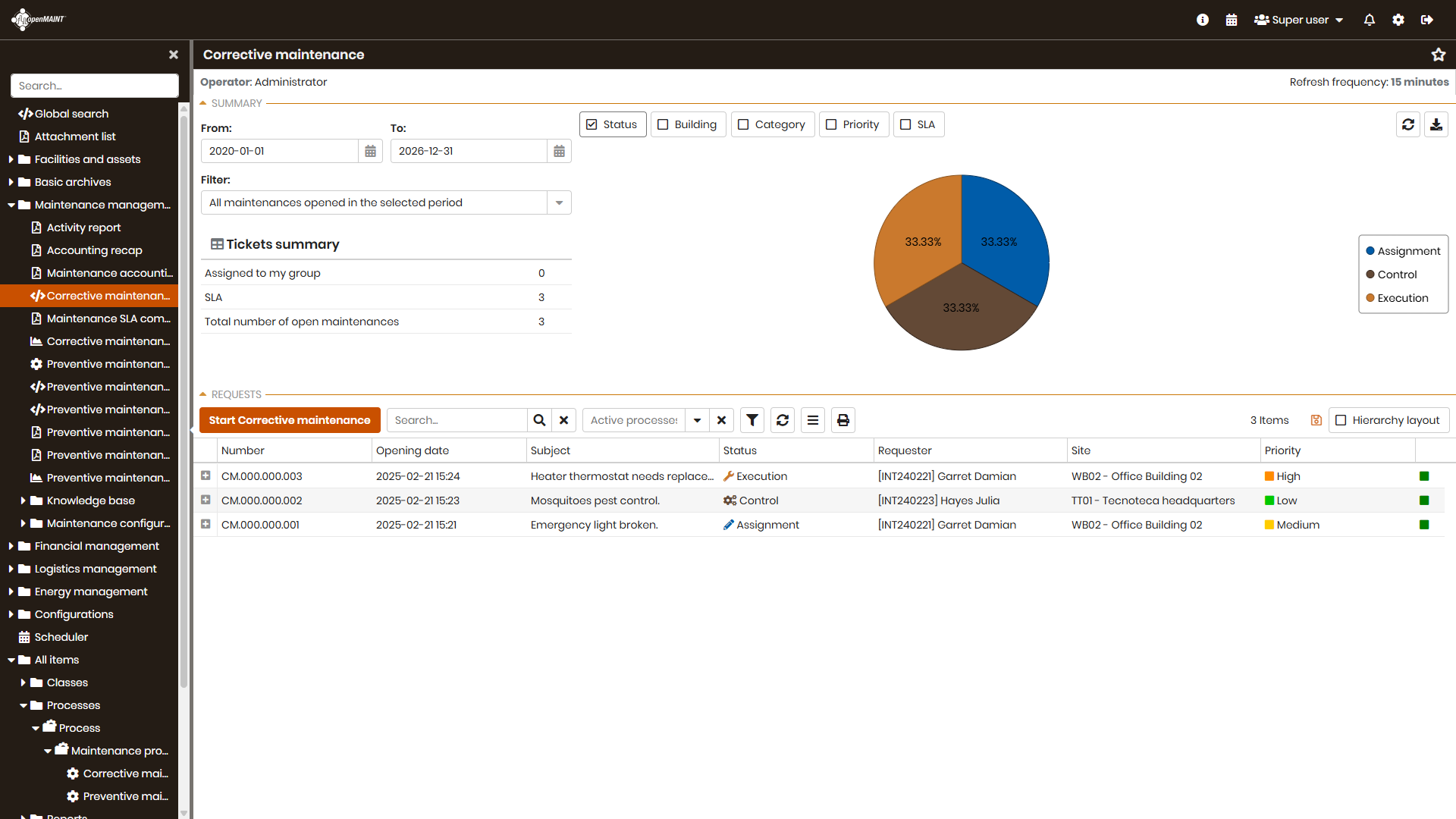Image resolution: width=1456 pixels, height=819 pixels.
Task: Select Scheduler in navigation menu
Action: coord(61,637)
